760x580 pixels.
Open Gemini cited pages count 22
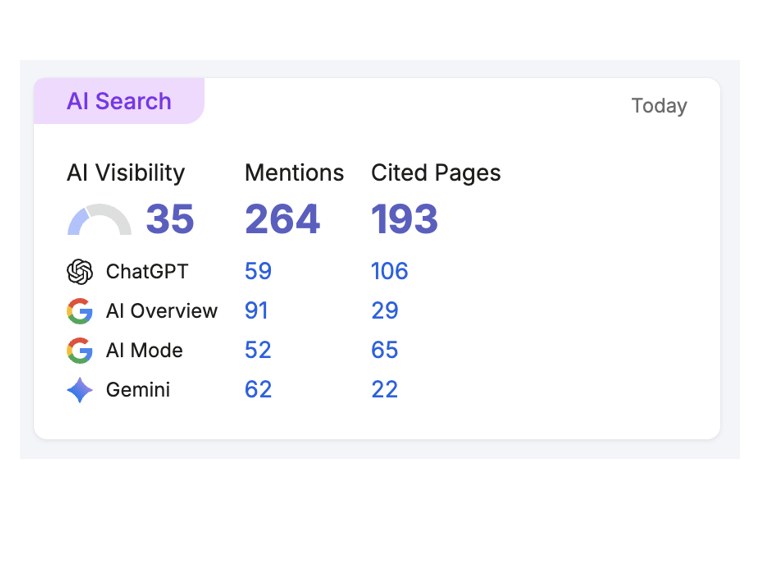pos(385,390)
